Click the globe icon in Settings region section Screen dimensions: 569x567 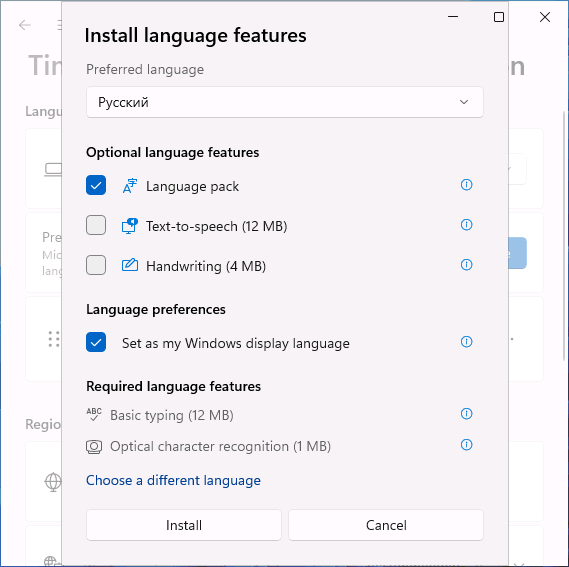pos(53,482)
